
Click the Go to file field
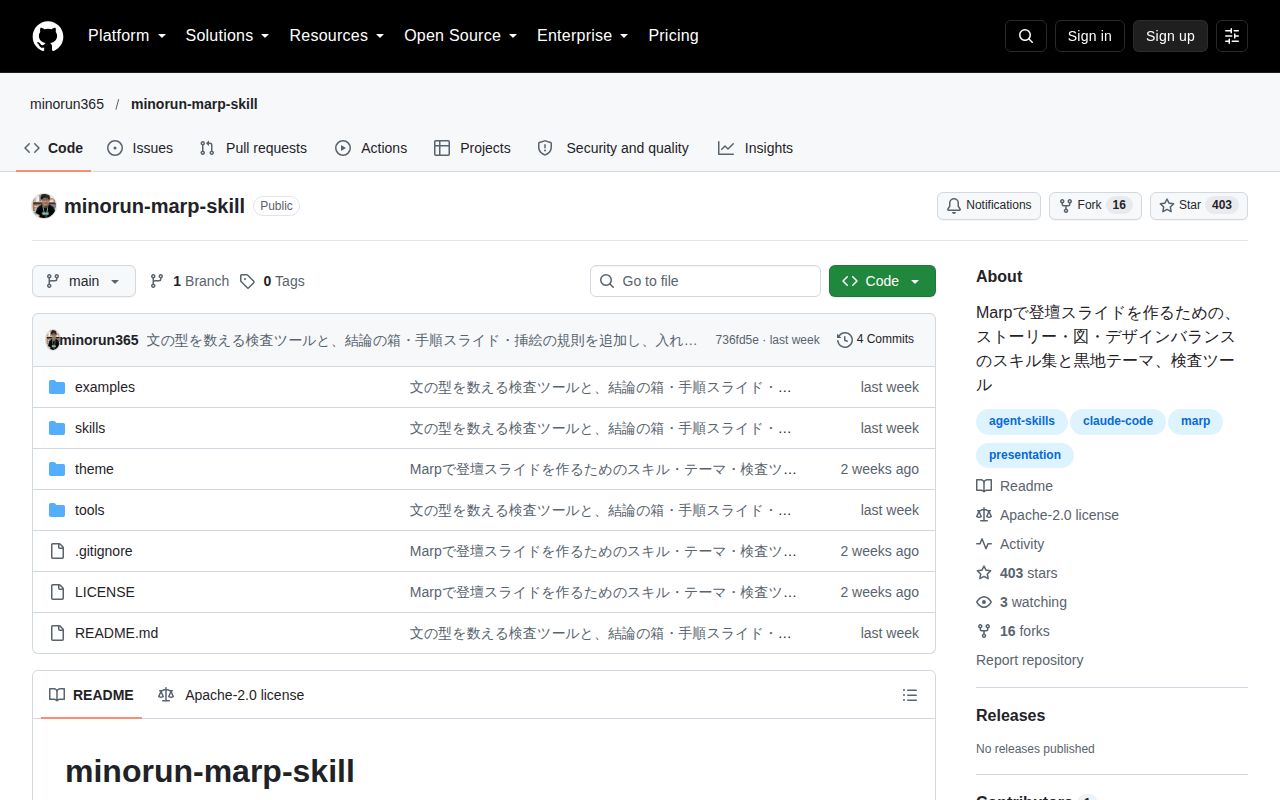[x=705, y=281]
